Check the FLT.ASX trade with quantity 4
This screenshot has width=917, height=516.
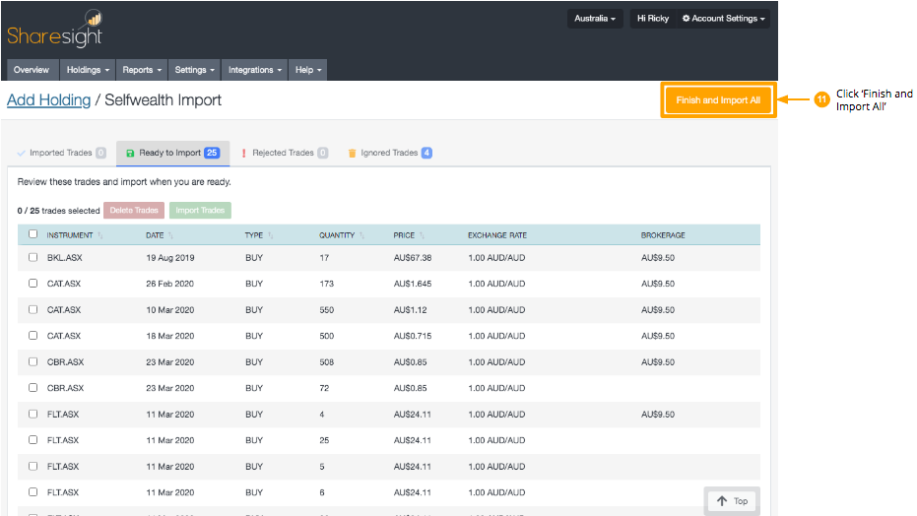[33, 414]
